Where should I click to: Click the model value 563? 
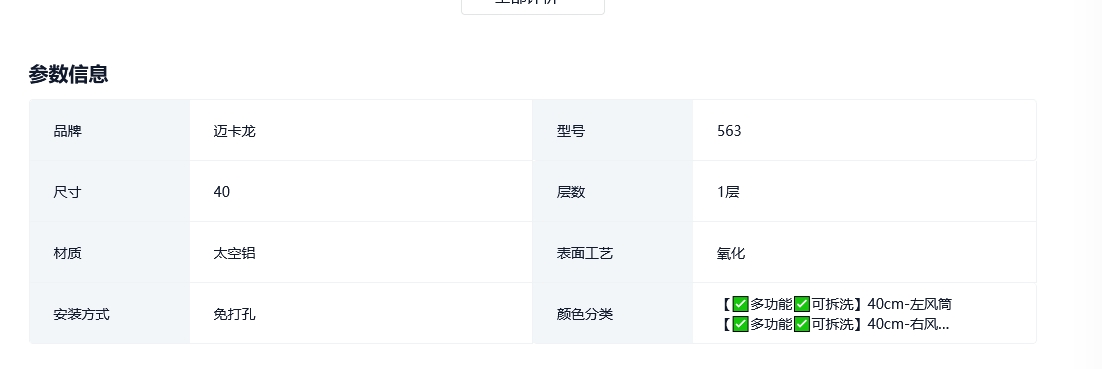(x=729, y=131)
